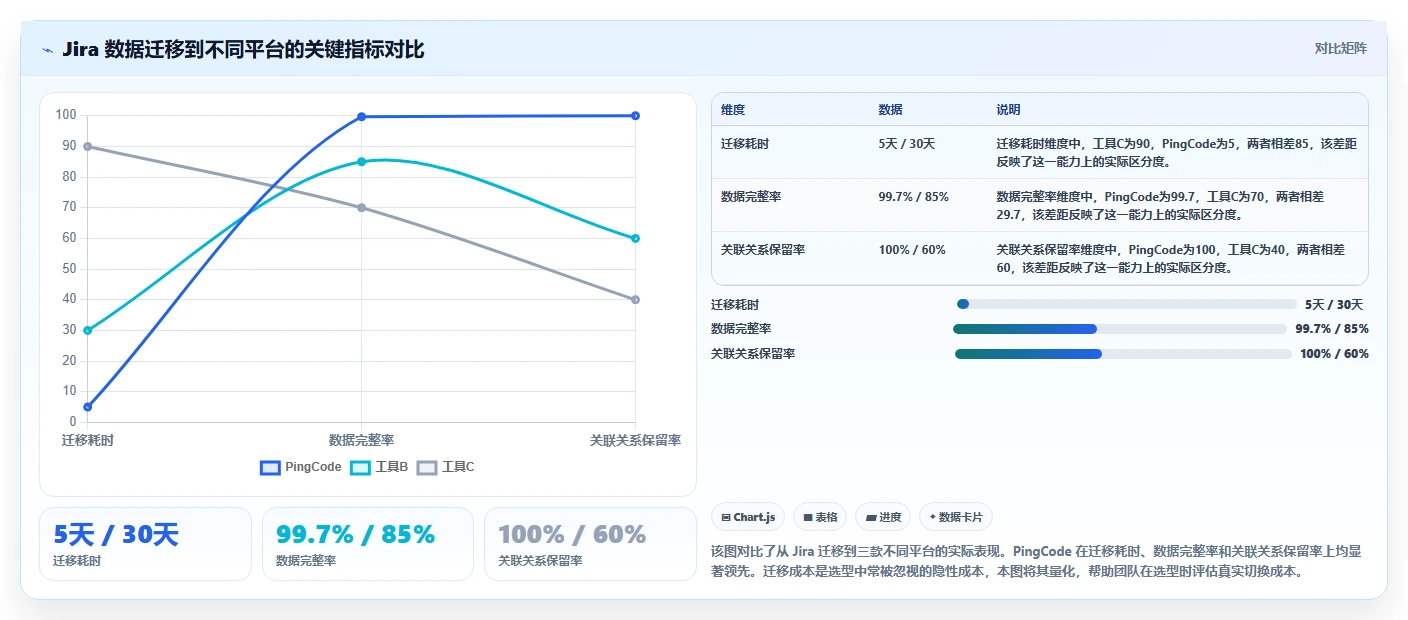Click the 100% / 60% value beside progress bar
The width and height of the screenshot is (1408, 620).
(1334, 354)
